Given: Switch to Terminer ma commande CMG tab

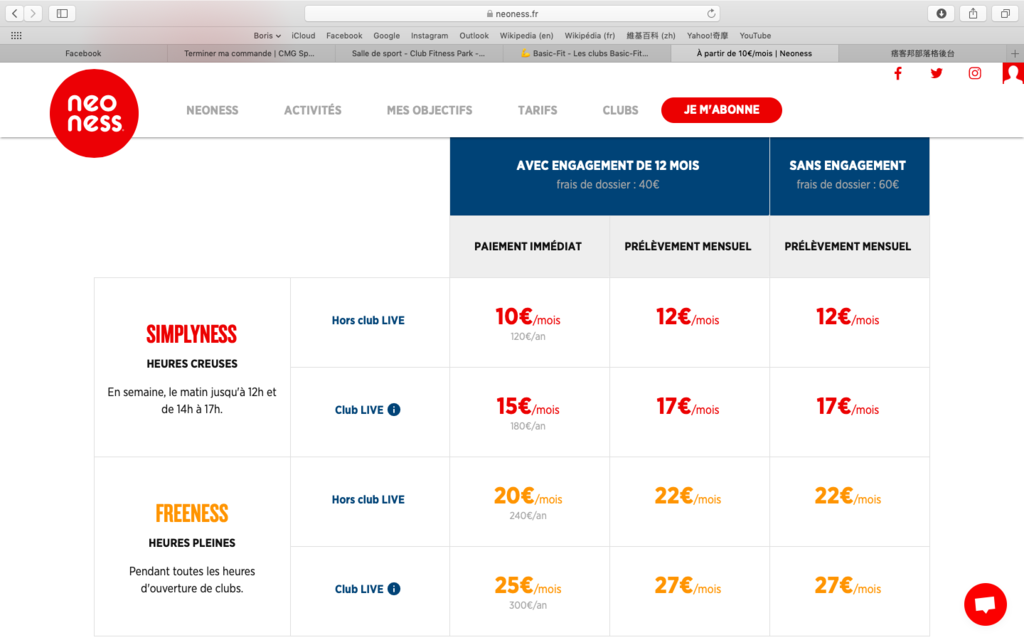Looking at the screenshot, I should (x=251, y=54).
